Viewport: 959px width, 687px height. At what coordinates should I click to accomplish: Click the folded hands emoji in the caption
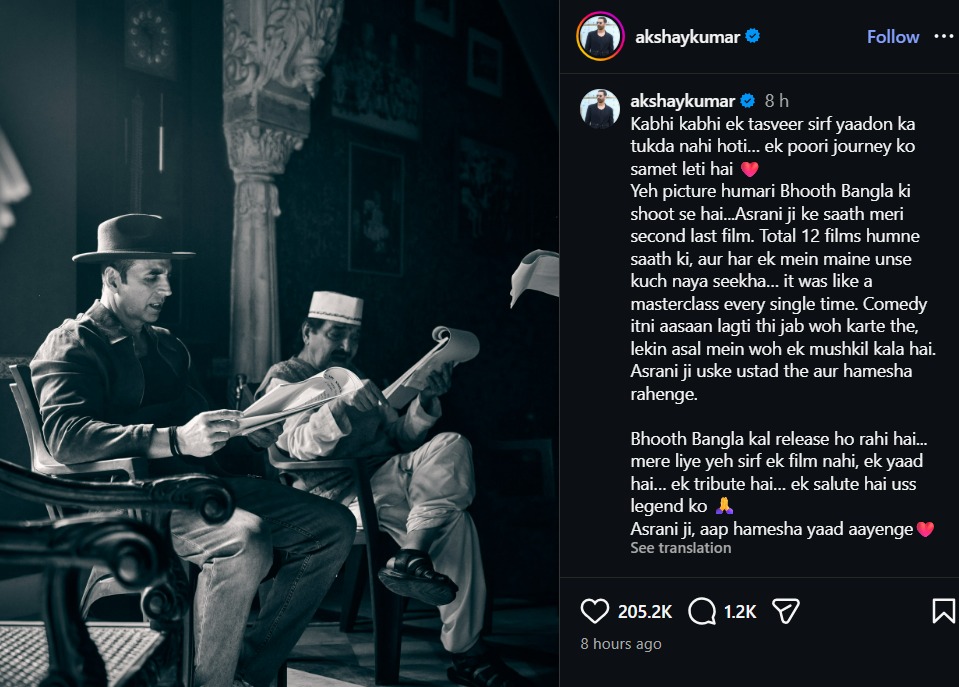pyautogui.click(x=724, y=506)
